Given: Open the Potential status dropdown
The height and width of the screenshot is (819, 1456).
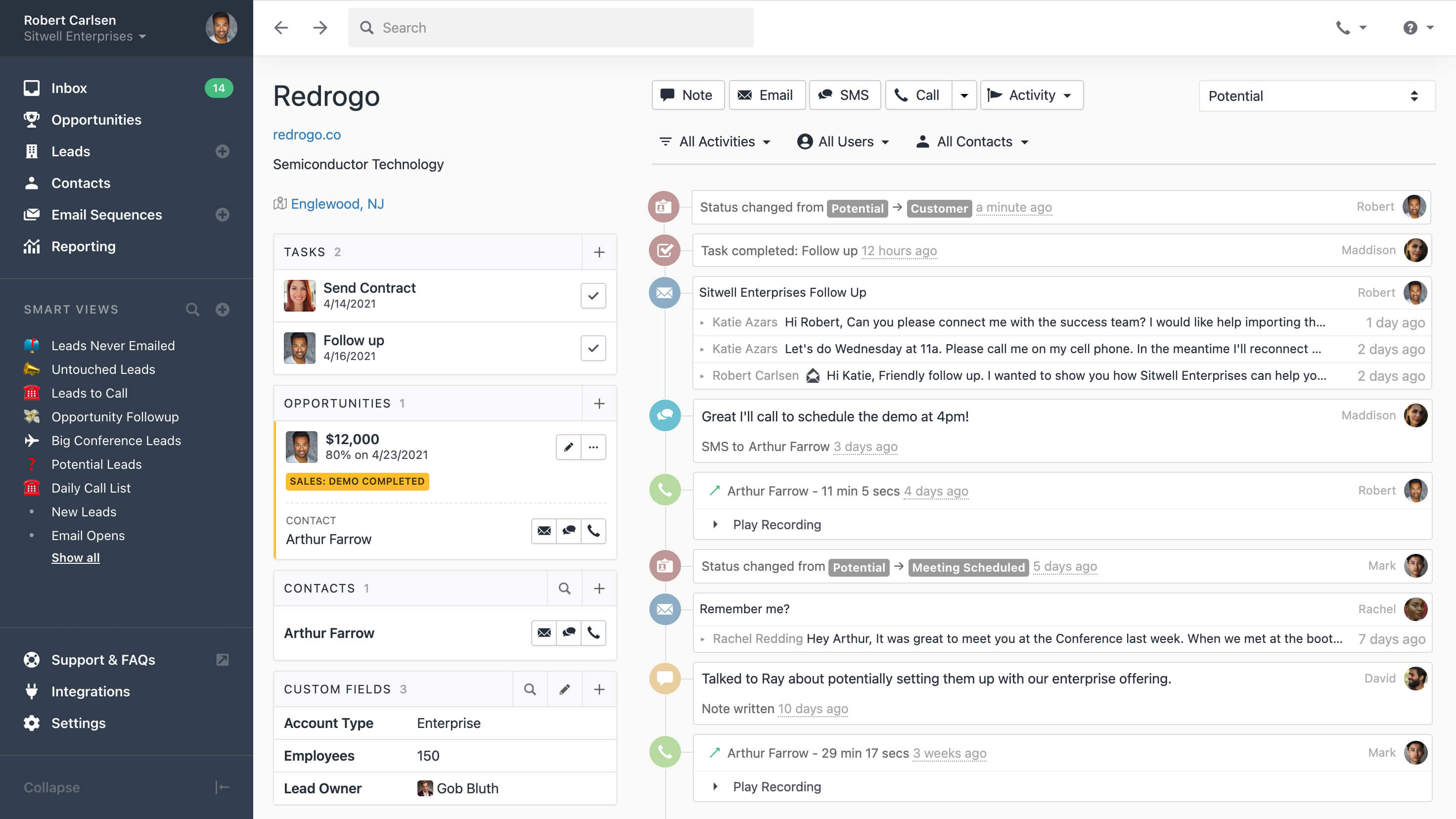Looking at the screenshot, I should (1316, 96).
